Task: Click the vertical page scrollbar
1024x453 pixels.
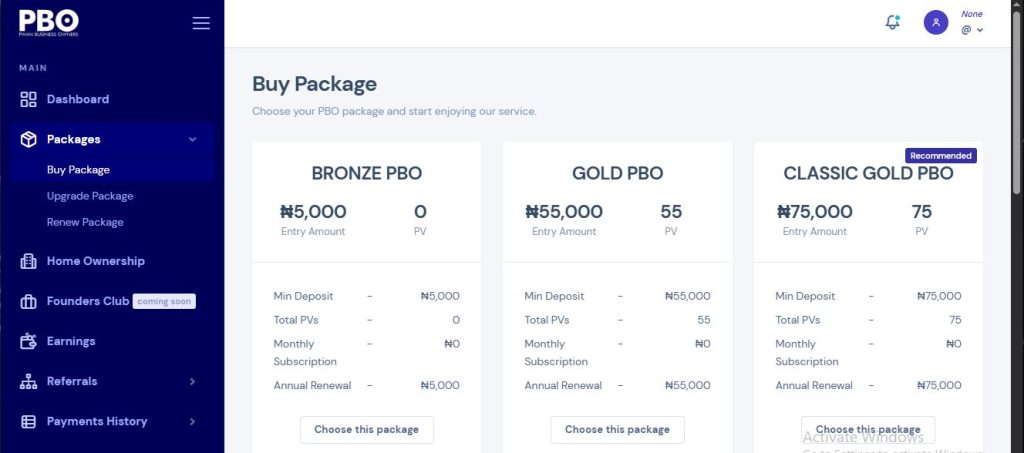Action: pyautogui.click(x=1017, y=98)
